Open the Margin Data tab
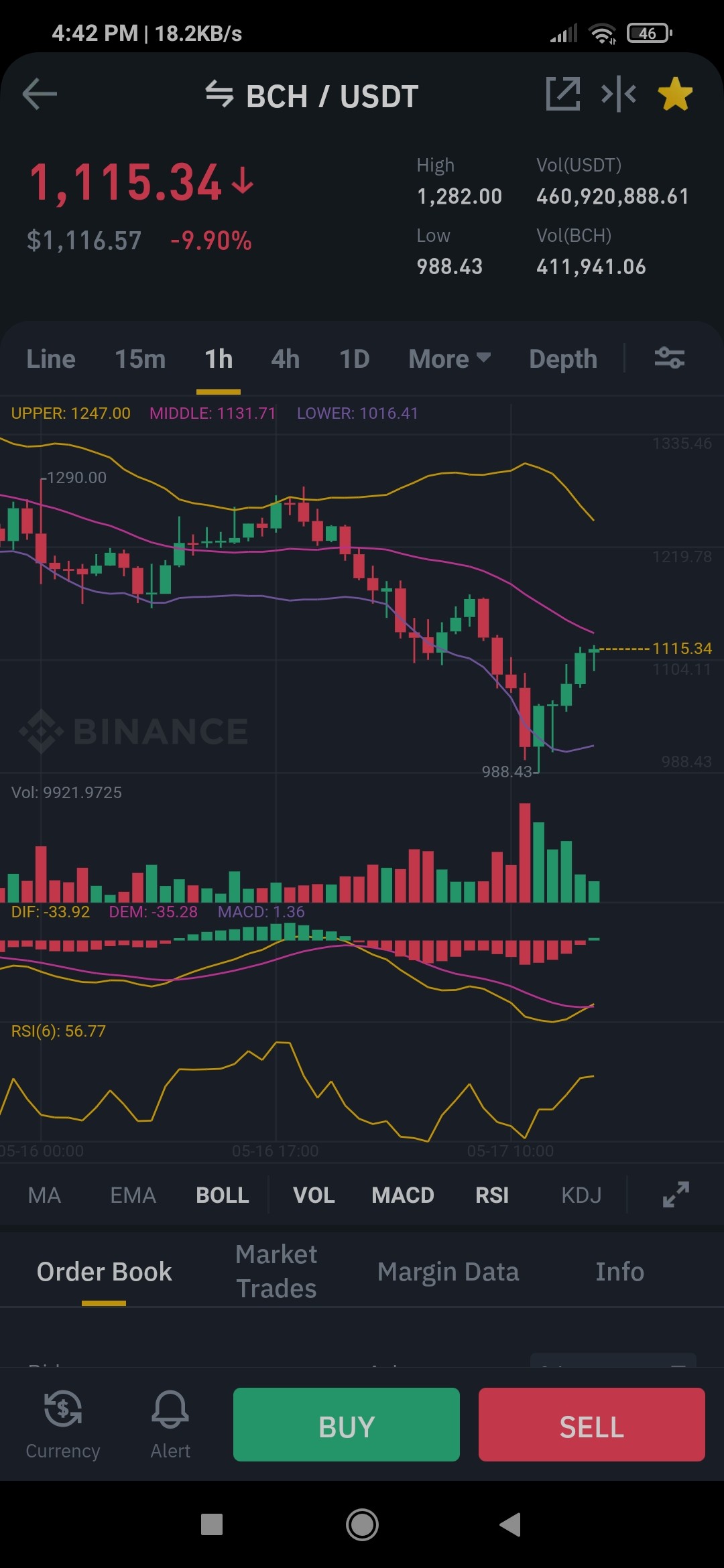This screenshot has width=724, height=1568. (x=448, y=1272)
